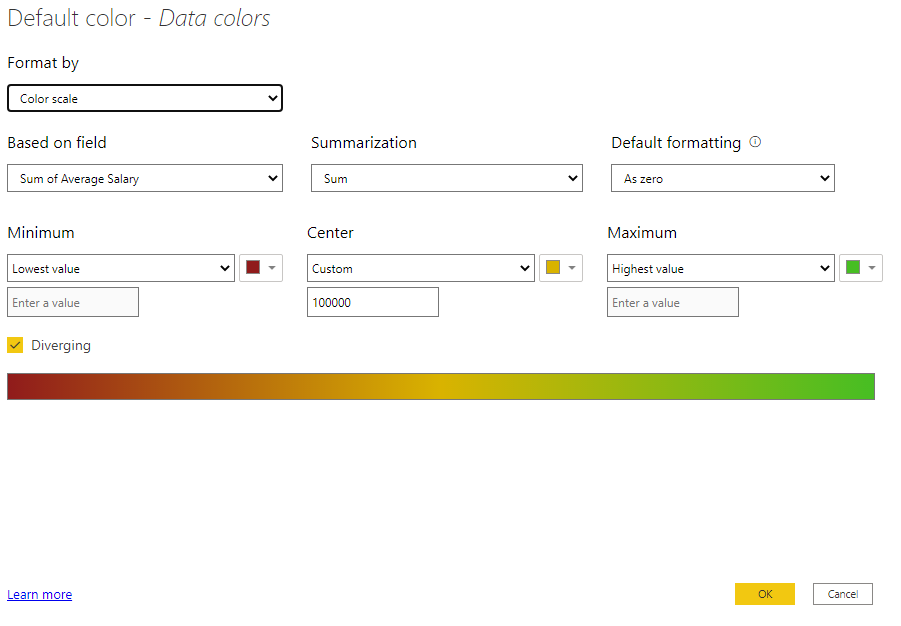Open the Default formatting As zero dropdown
Viewport: 901px width, 626px height.
(723, 178)
